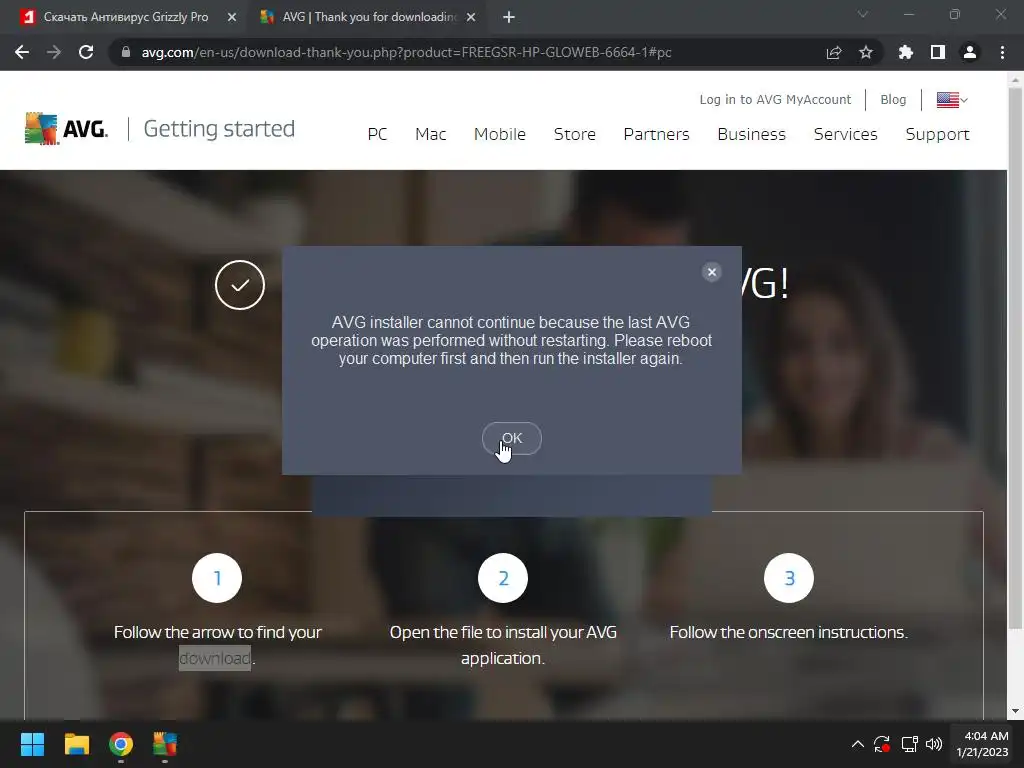1024x768 pixels.
Task: Open the Store menu item
Action: [575, 134]
